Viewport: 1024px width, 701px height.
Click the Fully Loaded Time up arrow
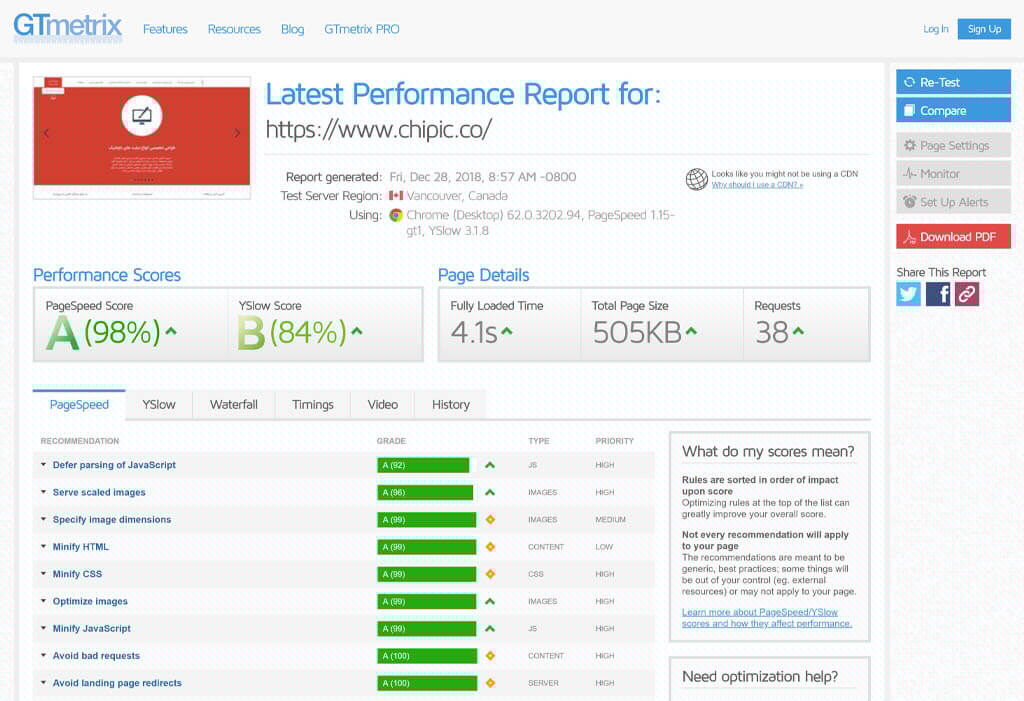pos(507,331)
